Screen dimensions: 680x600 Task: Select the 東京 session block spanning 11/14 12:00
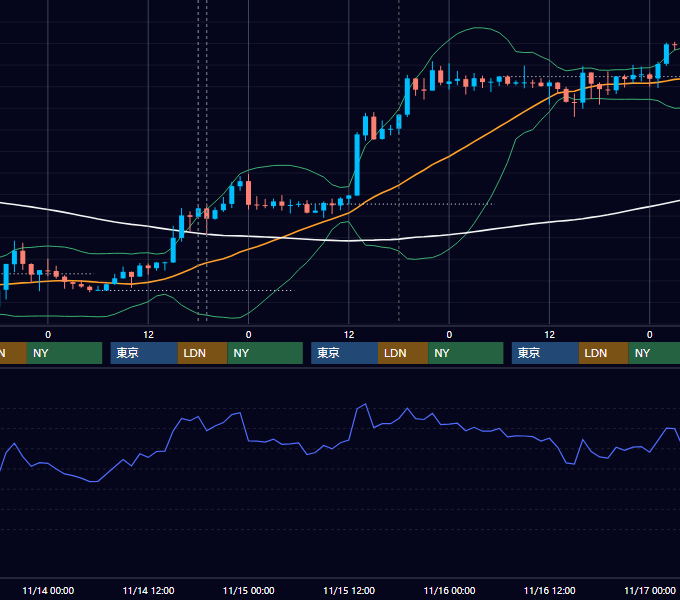(x=144, y=353)
